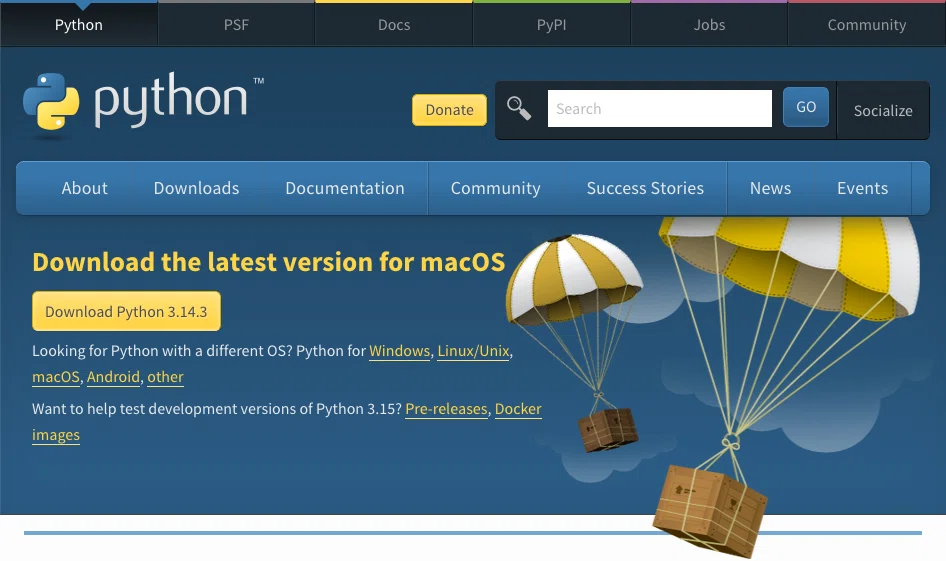This screenshot has width=946, height=561.
Task: Focus the Search input field
Action: pyautogui.click(x=659, y=109)
